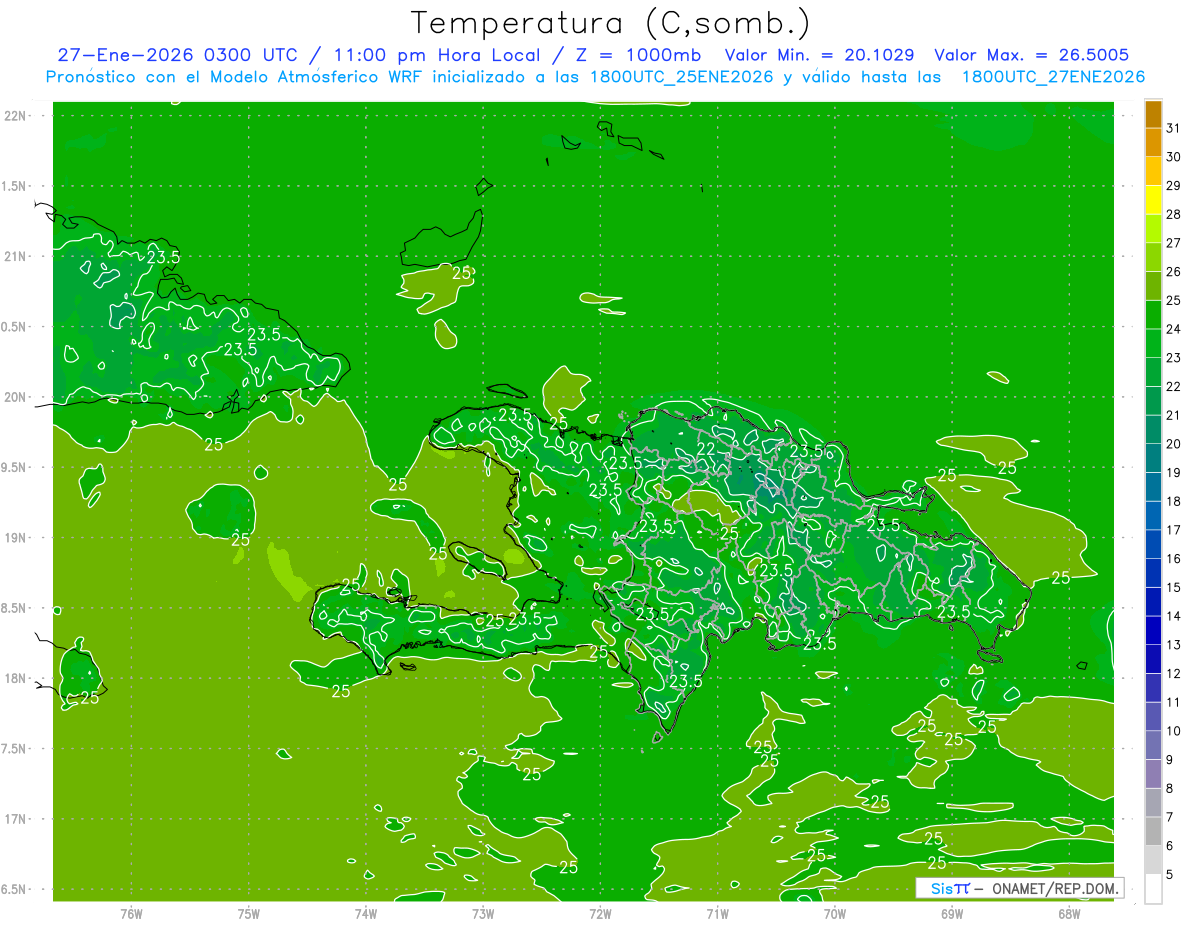Click the '19N' latitude axis label
The width and height of the screenshot is (1200, 927).
tap(16, 538)
